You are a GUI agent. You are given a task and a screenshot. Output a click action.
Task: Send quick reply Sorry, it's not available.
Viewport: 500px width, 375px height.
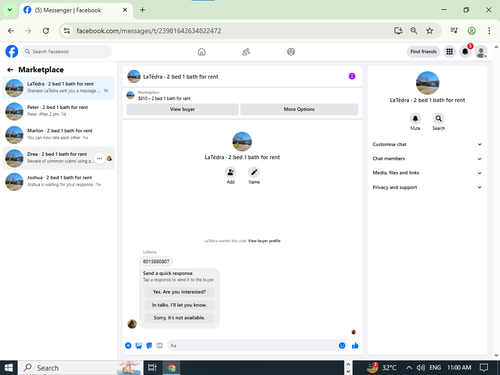coord(179,318)
